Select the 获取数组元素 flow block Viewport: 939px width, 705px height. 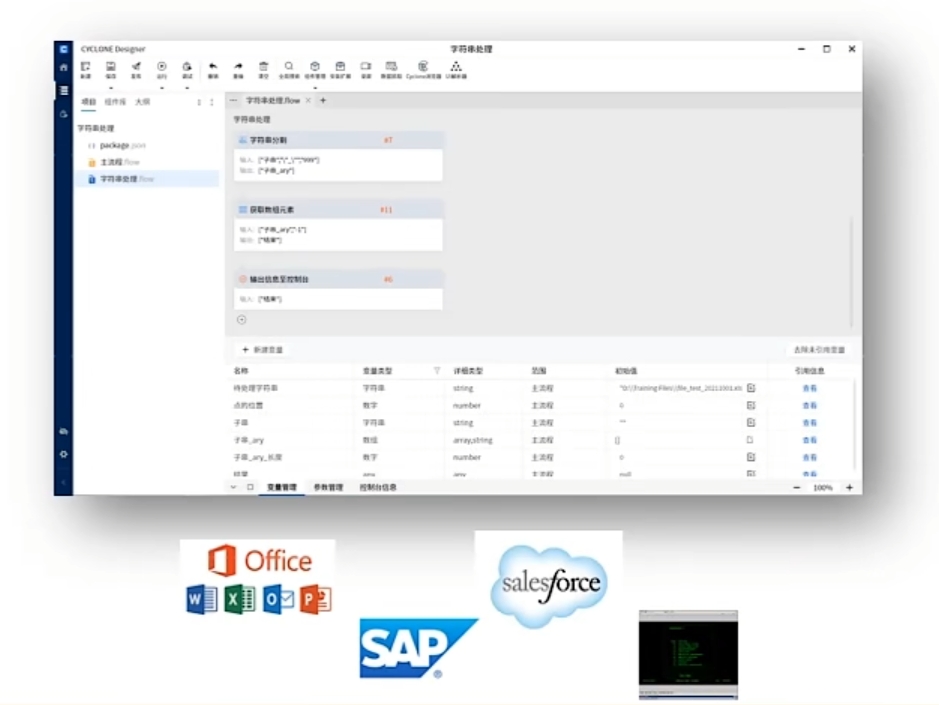tap(338, 226)
